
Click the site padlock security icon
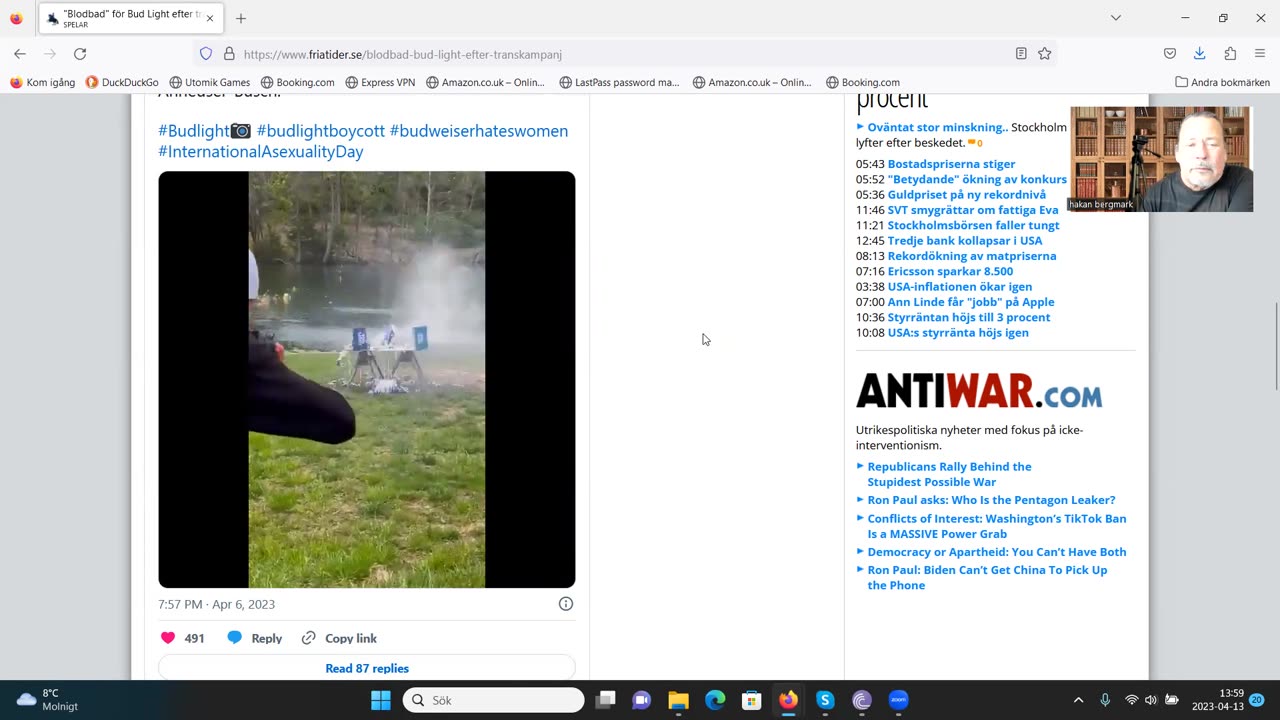coord(229,54)
